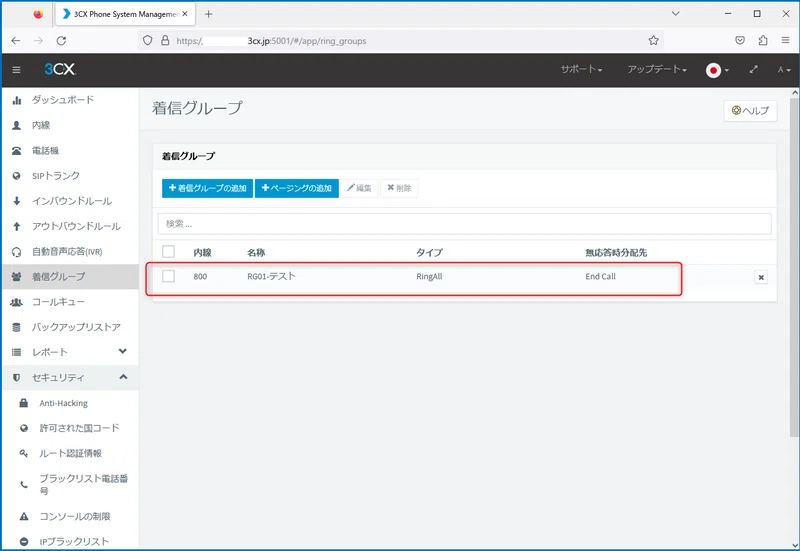800x551 pixels.
Task: Click the RG01-テスト name cell
Action: tap(271, 276)
